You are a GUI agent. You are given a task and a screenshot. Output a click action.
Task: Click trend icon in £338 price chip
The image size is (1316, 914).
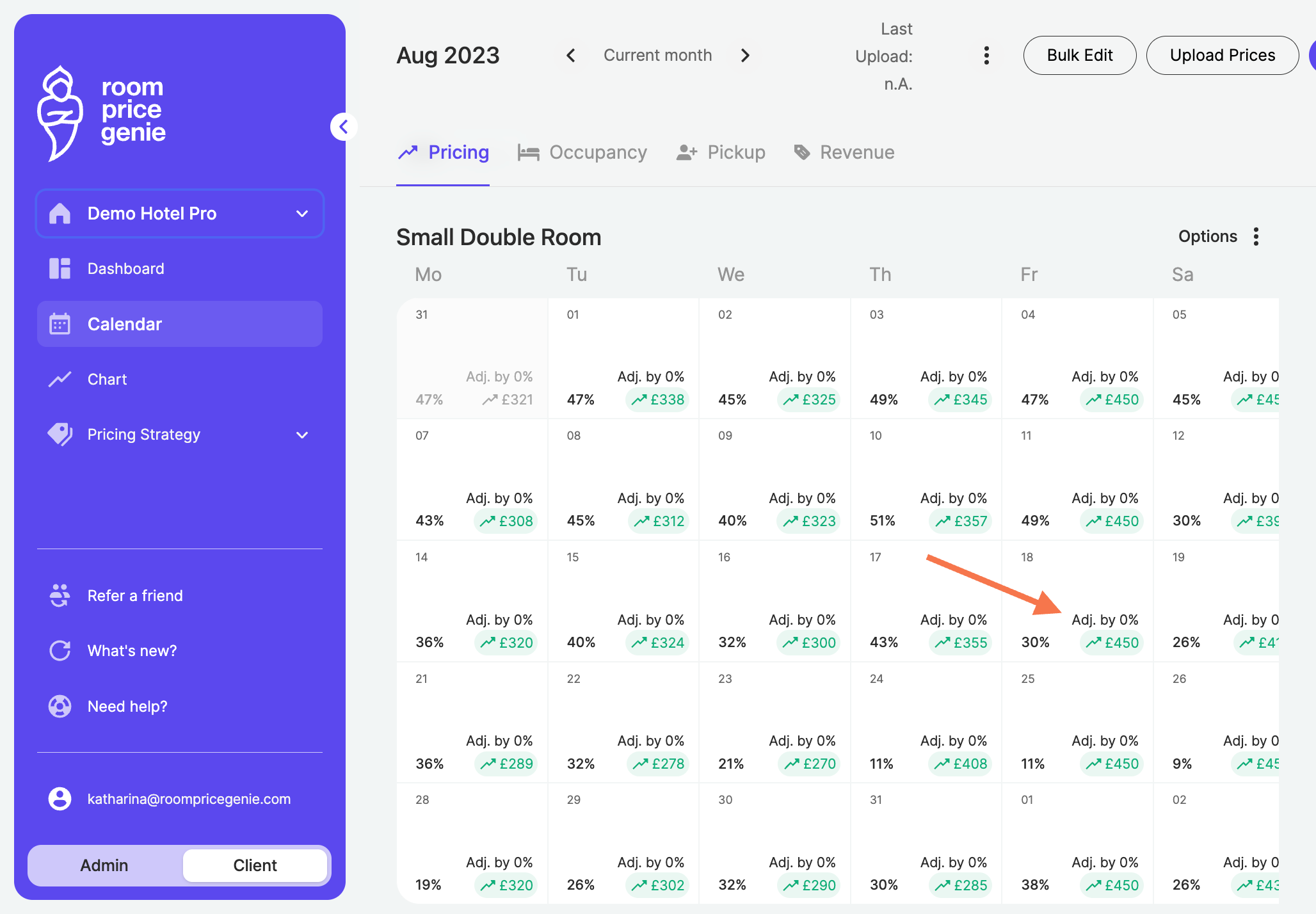coord(639,400)
